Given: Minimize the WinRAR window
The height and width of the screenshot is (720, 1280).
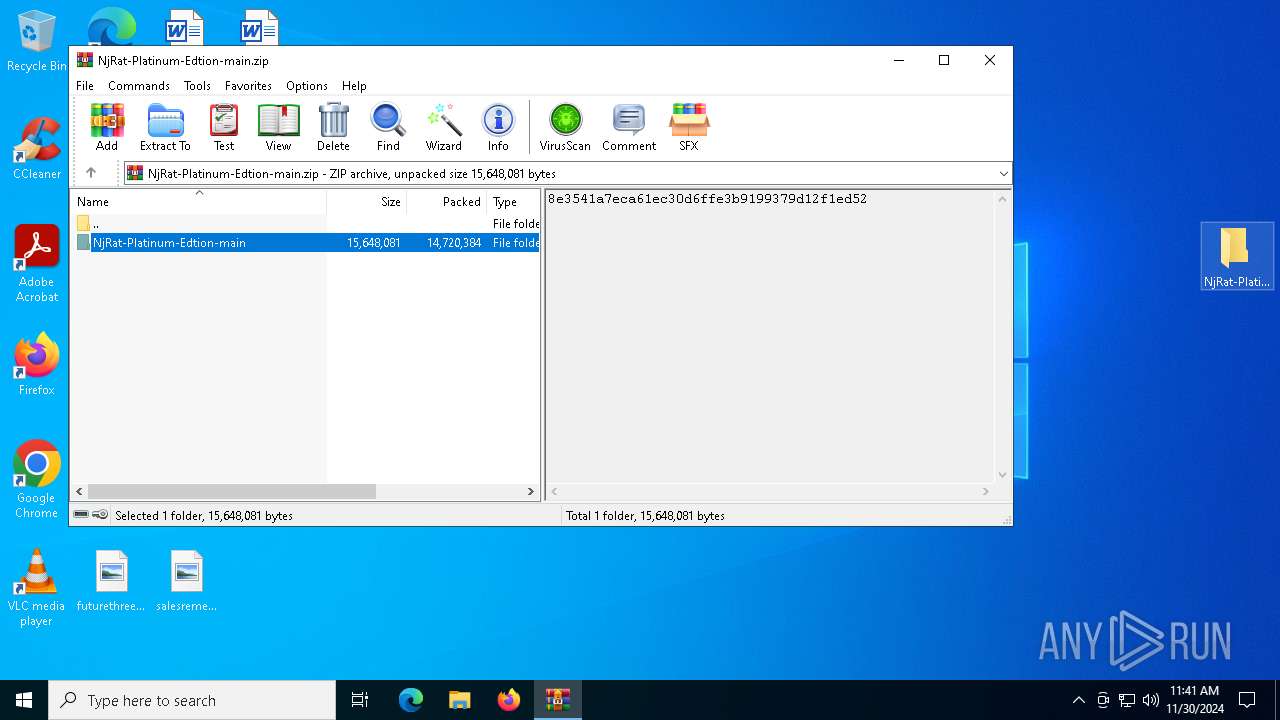Looking at the screenshot, I should click(x=898, y=60).
